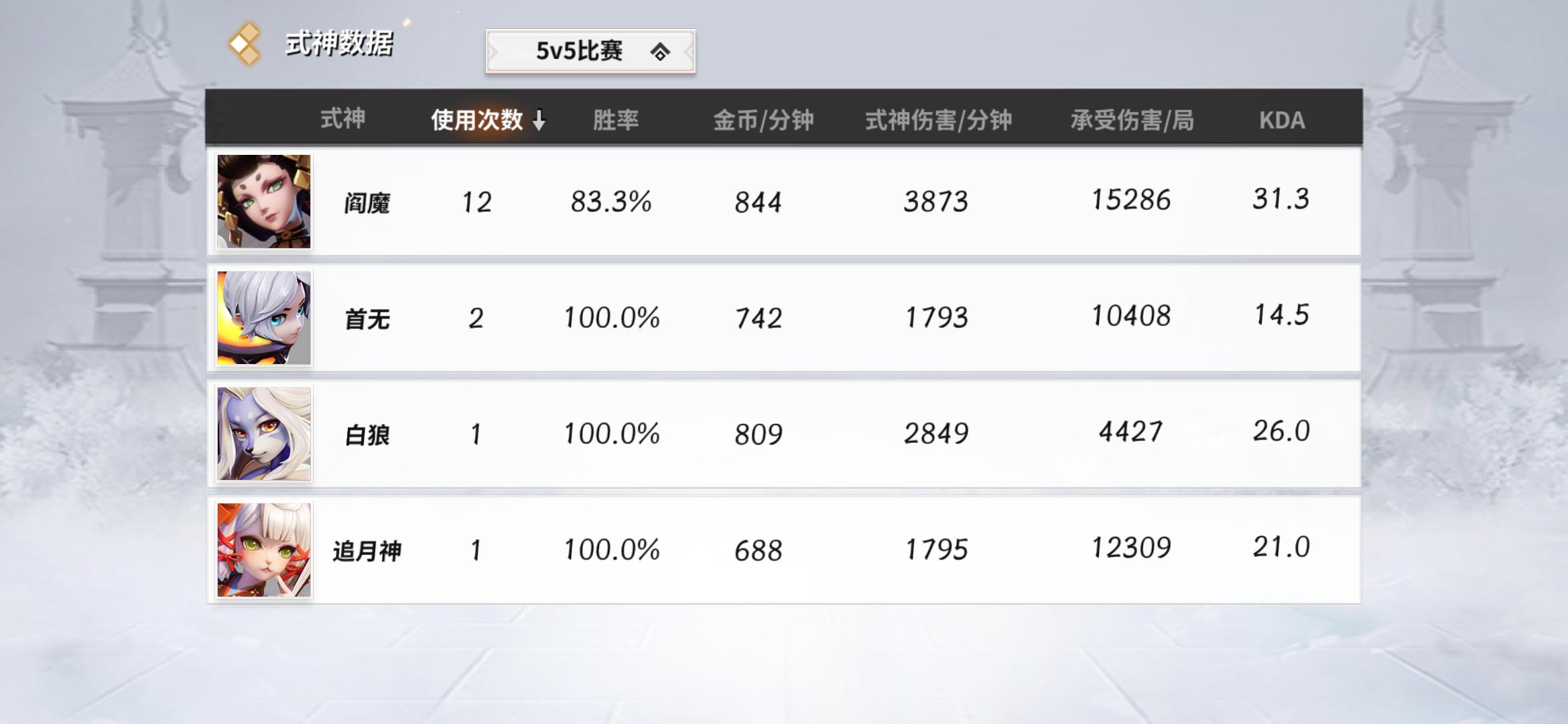This screenshot has width=1568, height=724.
Task: Click the dropdown arrow beside 5v5比赛
Action: point(660,52)
